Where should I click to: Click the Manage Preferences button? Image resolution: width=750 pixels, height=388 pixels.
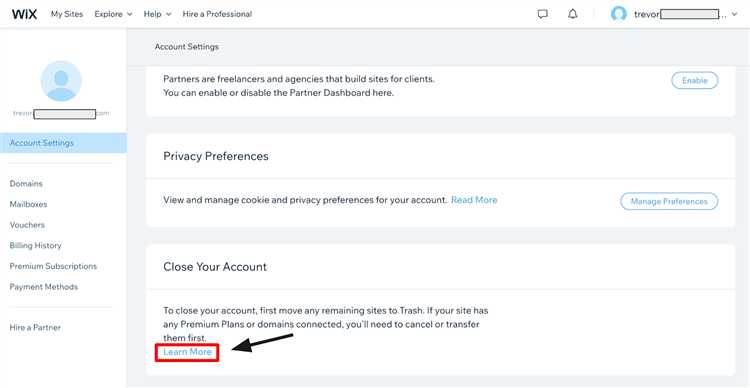coord(669,201)
